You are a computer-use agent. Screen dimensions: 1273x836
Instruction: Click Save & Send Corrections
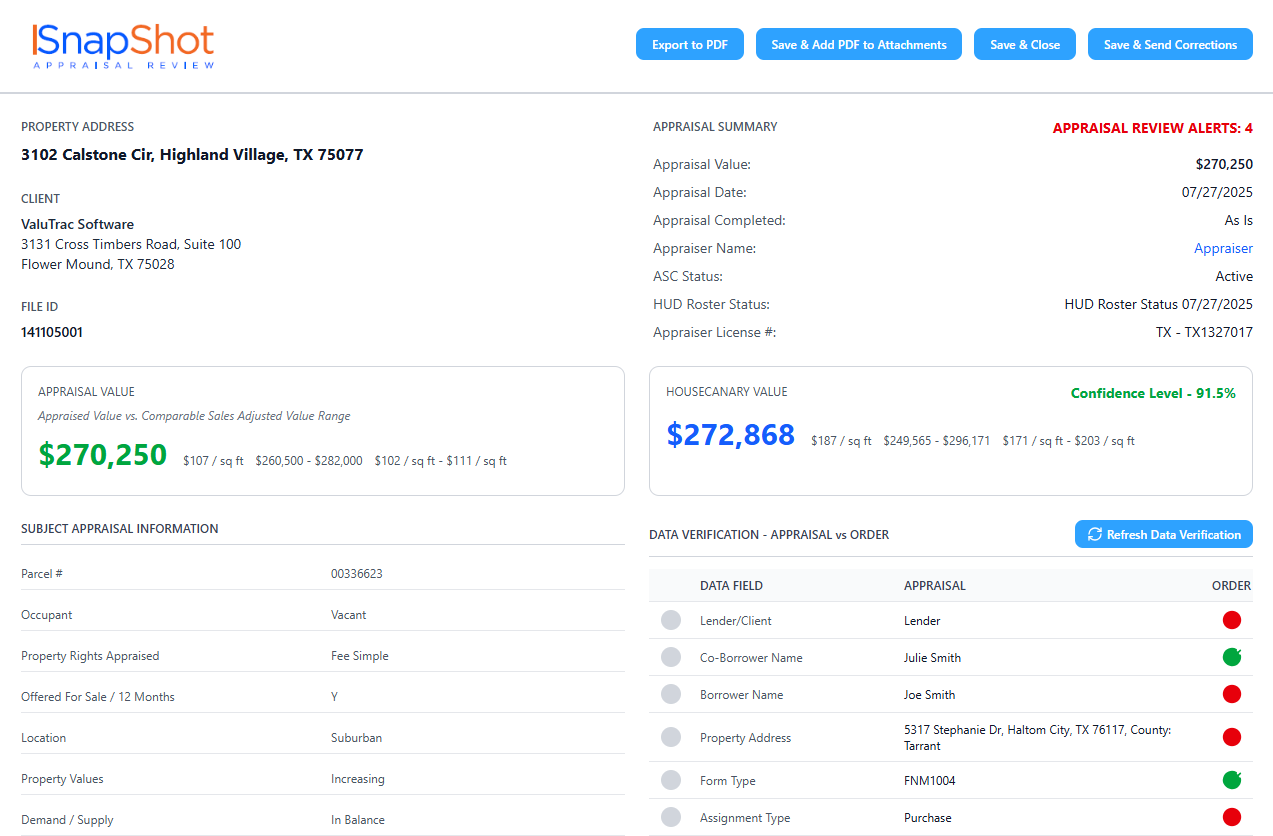(x=1170, y=44)
